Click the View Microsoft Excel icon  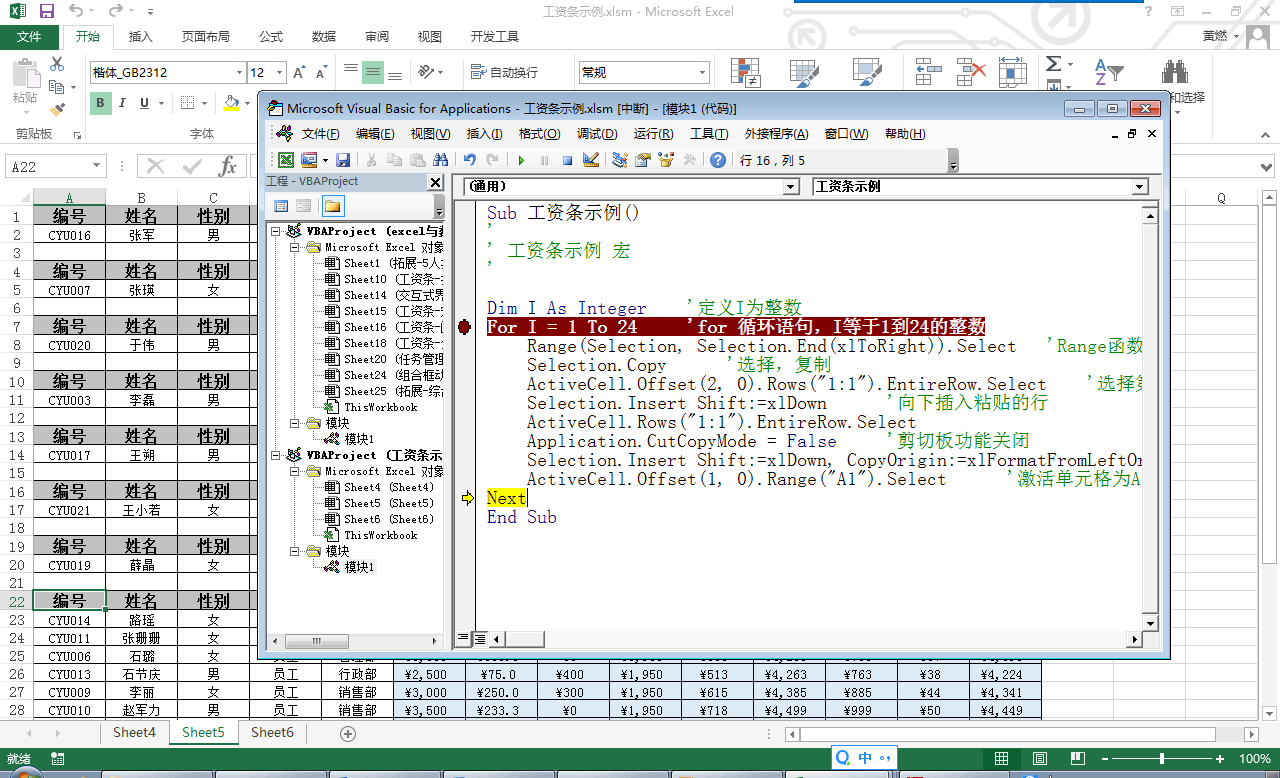click(286, 160)
